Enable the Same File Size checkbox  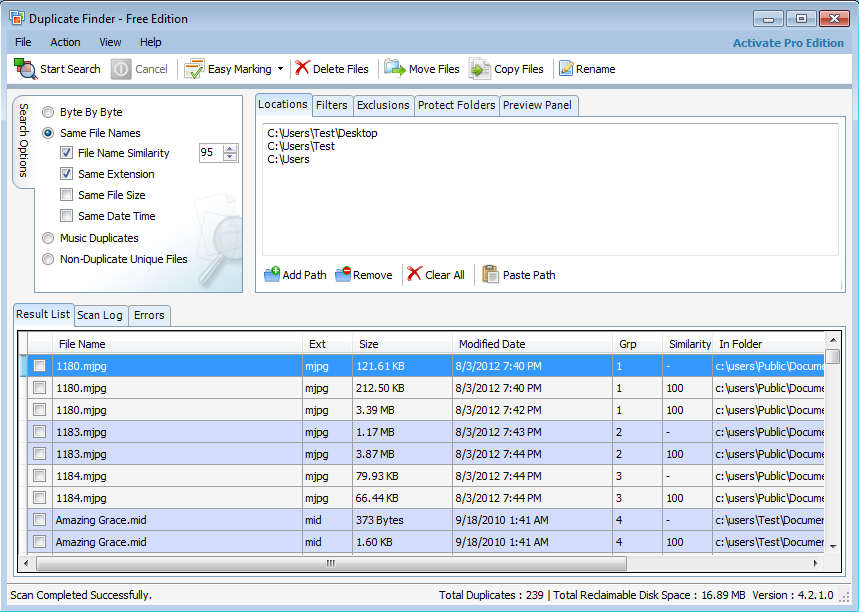point(66,195)
